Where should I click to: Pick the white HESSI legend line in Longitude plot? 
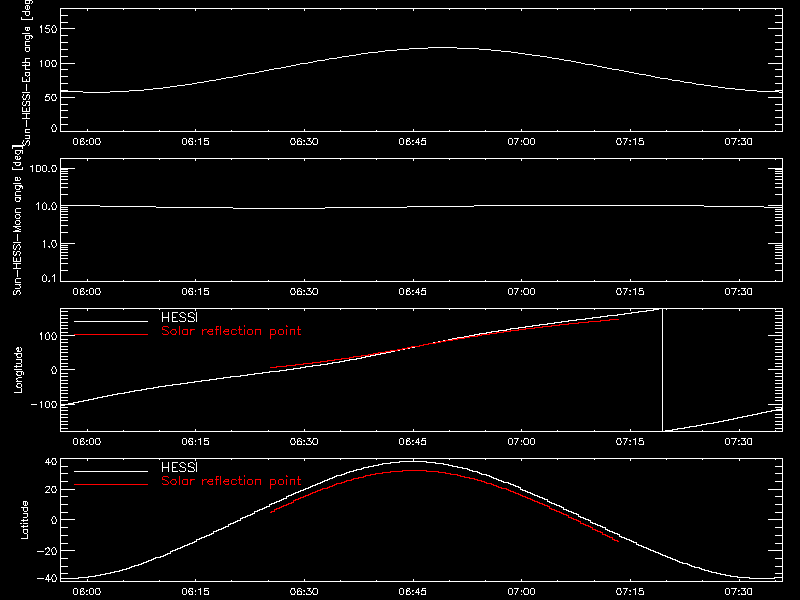click(111, 321)
